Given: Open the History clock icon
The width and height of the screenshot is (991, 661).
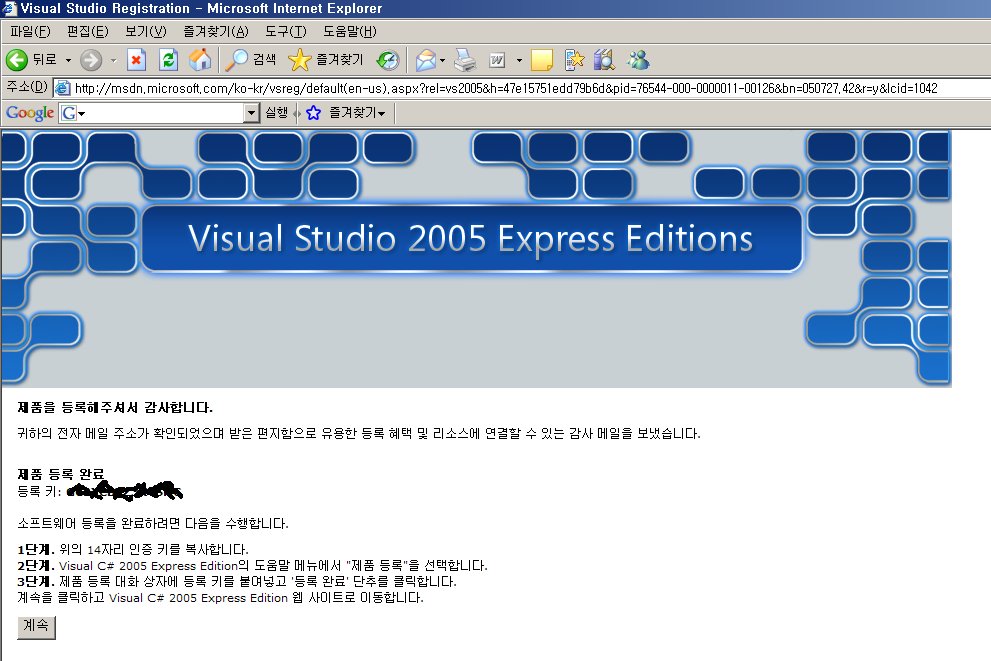Looking at the screenshot, I should (x=387, y=60).
